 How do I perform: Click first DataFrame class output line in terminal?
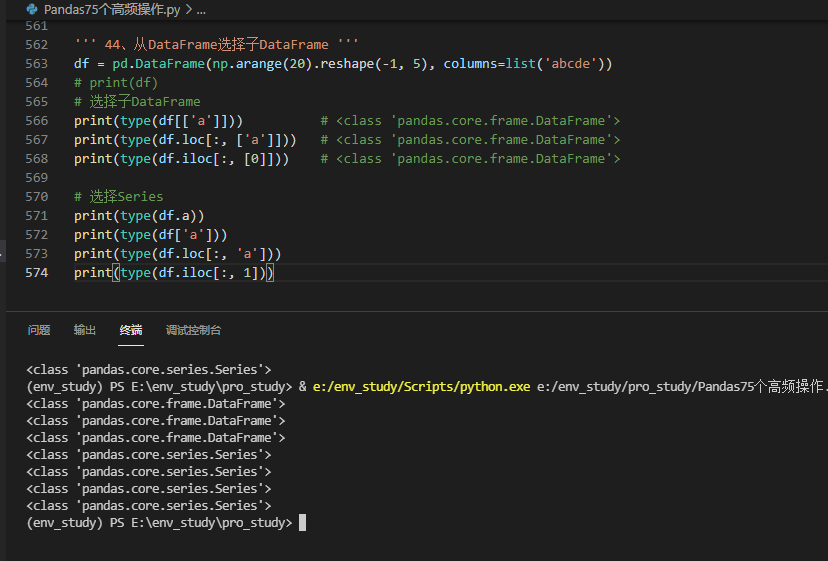point(156,404)
